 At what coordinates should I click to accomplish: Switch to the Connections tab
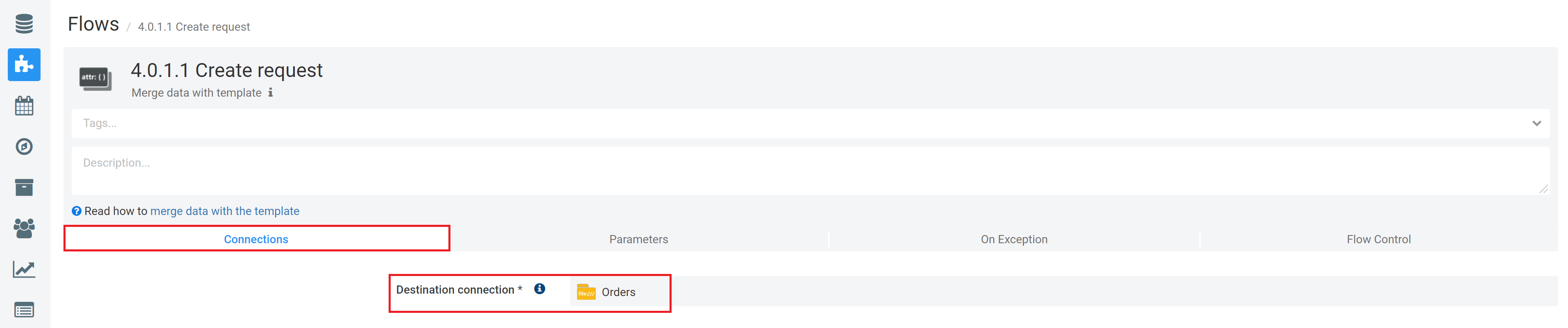click(x=256, y=239)
